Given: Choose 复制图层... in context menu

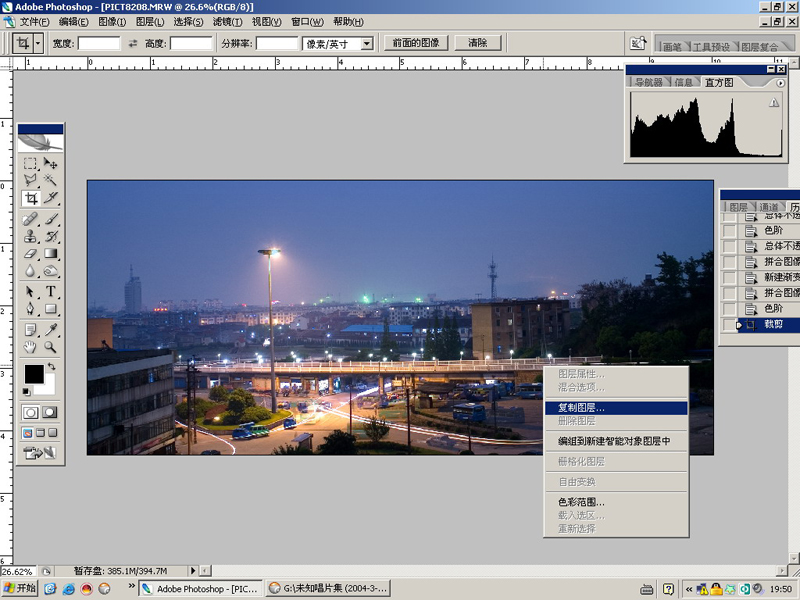Looking at the screenshot, I should click(x=616, y=408).
